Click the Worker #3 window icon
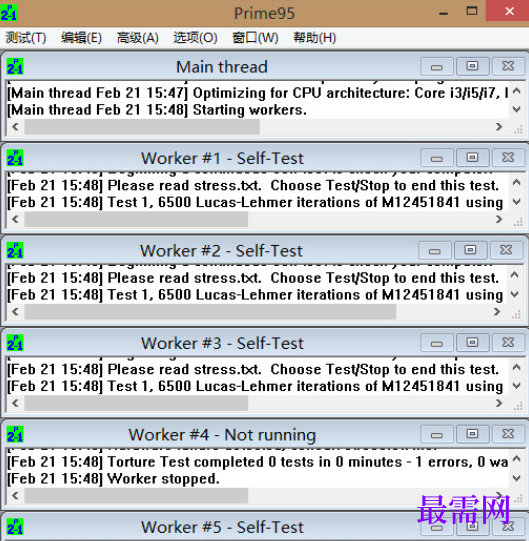 point(15,343)
